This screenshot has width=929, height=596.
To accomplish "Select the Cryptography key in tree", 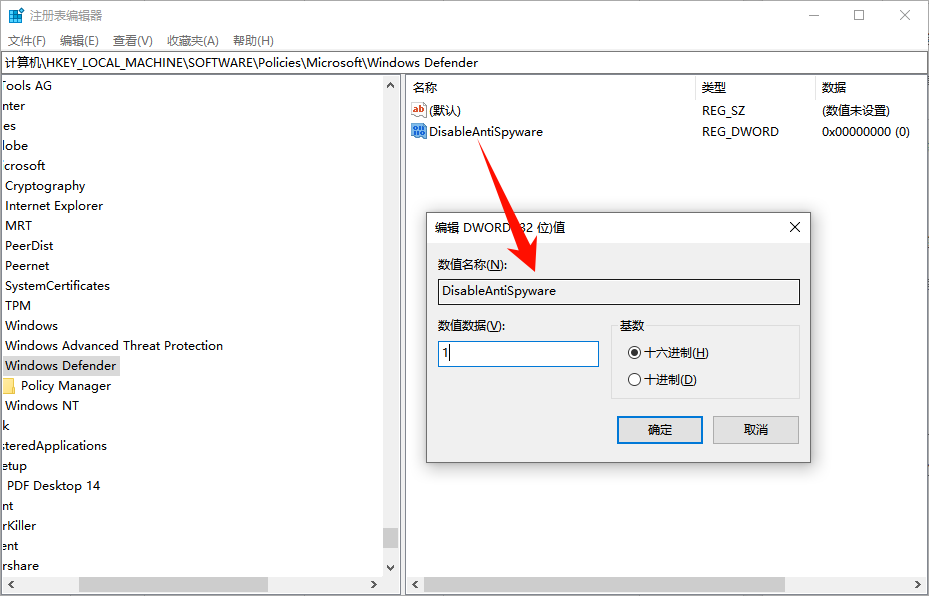I will click(x=45, y=186).
